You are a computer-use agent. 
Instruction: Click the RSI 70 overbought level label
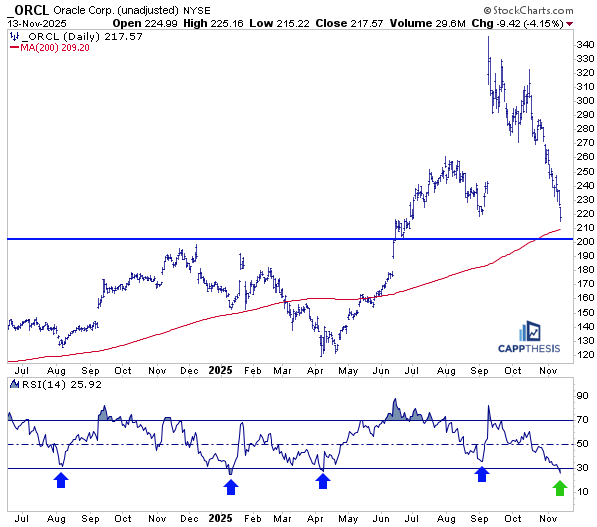583,420
